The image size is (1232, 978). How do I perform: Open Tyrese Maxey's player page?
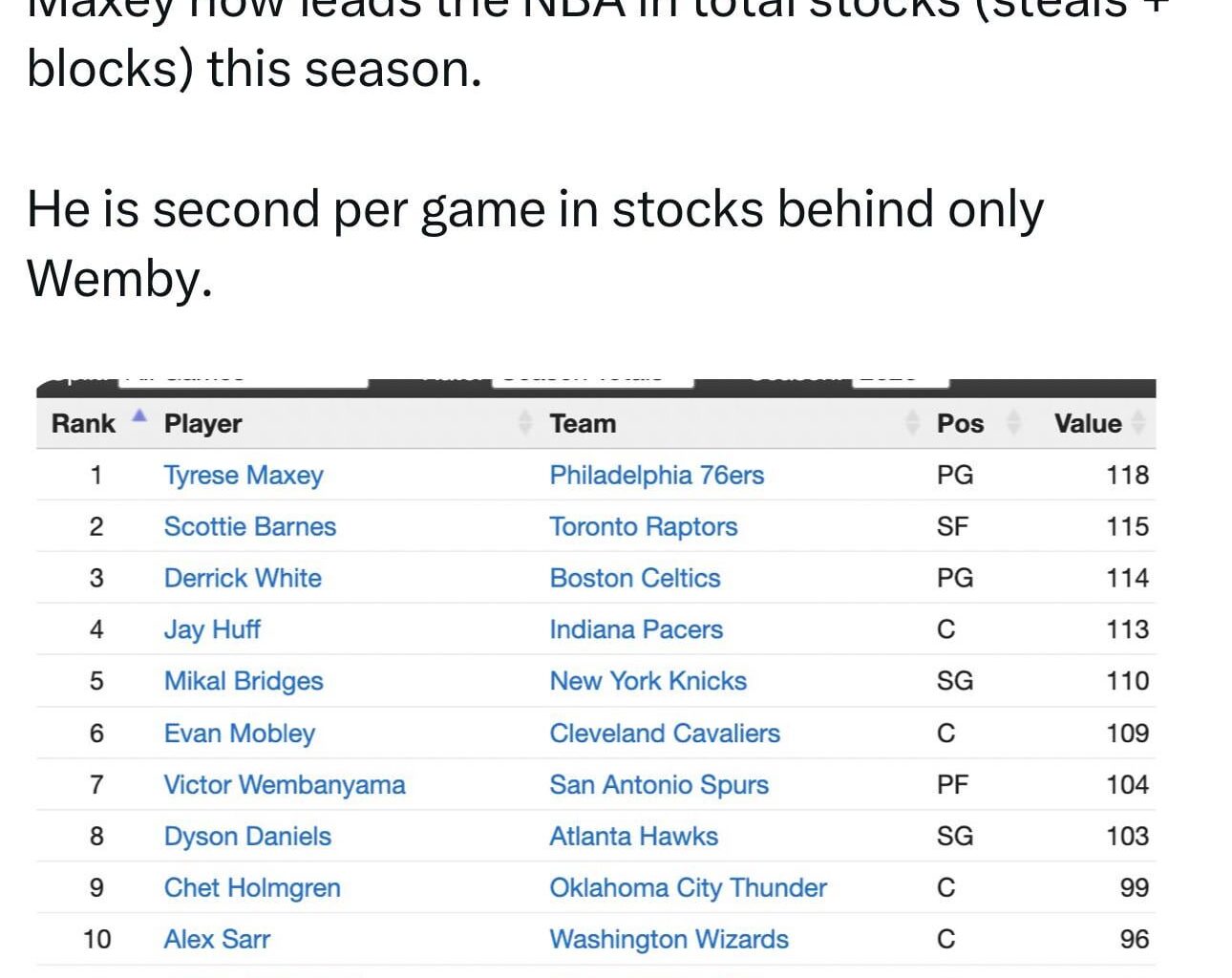[244, 475]
